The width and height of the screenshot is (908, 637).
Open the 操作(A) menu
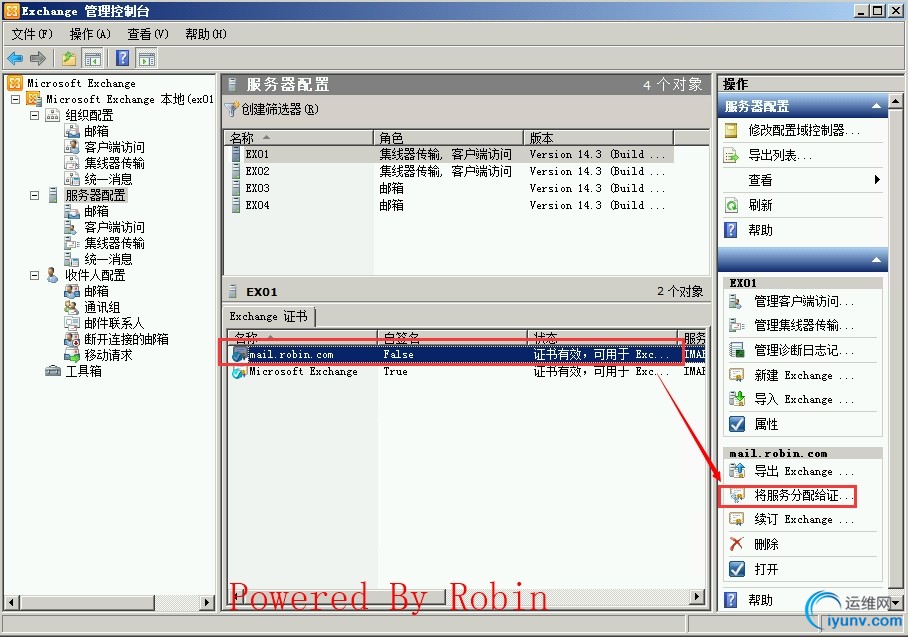[x=90, y=34]
